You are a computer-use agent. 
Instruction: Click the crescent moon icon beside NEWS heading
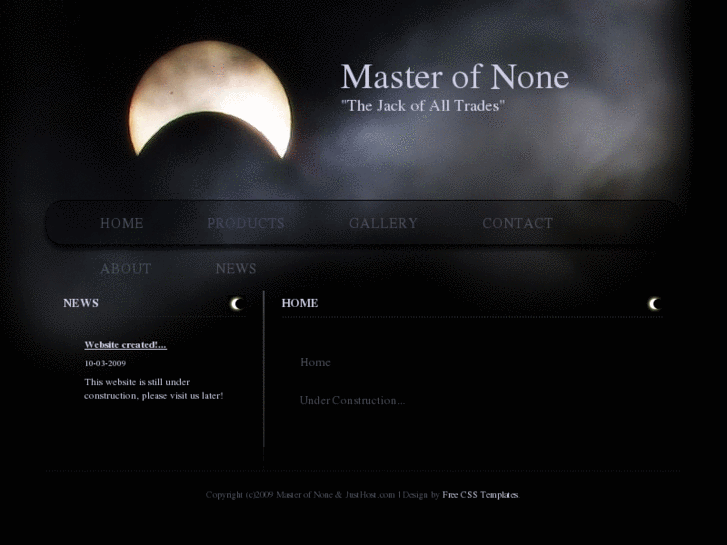click(x=237, y=304)
